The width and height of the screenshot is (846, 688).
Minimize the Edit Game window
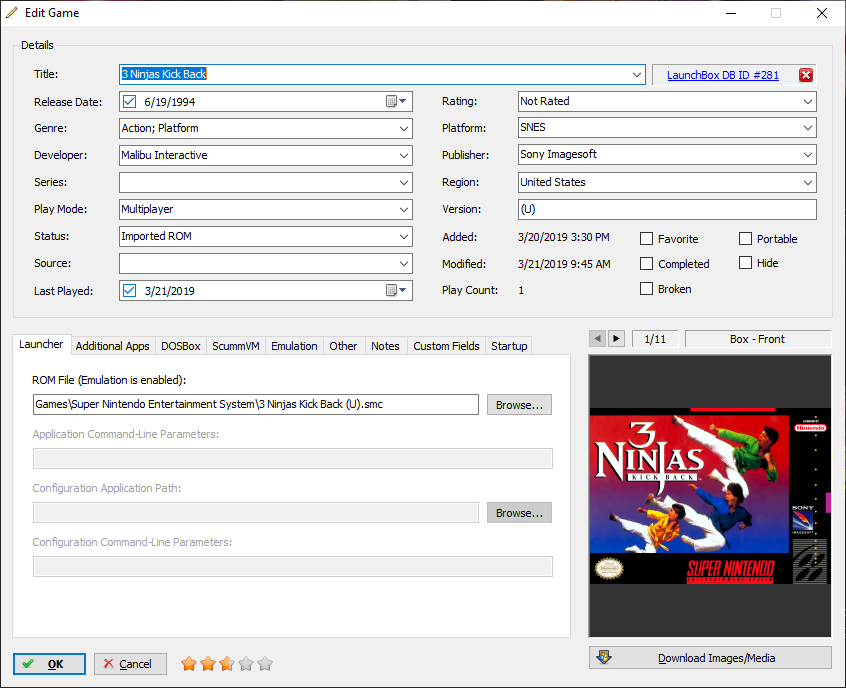[x=731, y=13]
